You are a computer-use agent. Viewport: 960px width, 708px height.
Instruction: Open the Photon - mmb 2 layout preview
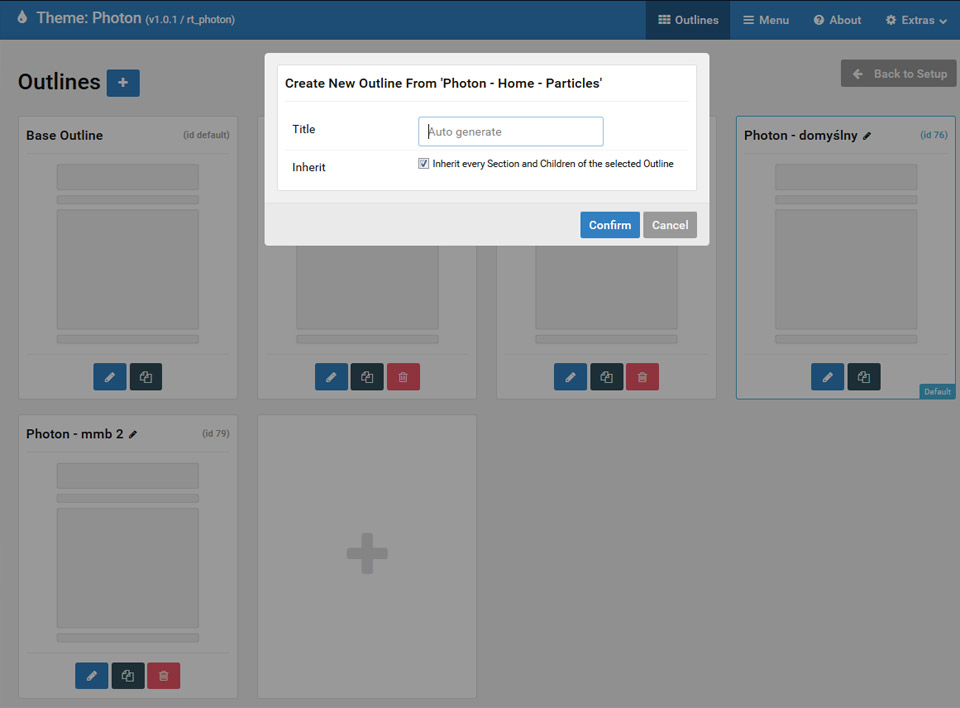click(128, 552)
